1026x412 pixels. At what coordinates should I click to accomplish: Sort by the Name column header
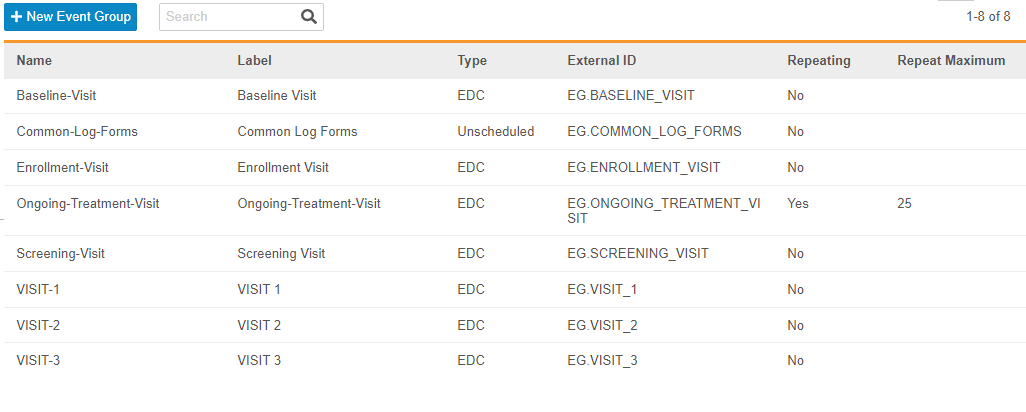pos(34,60)
